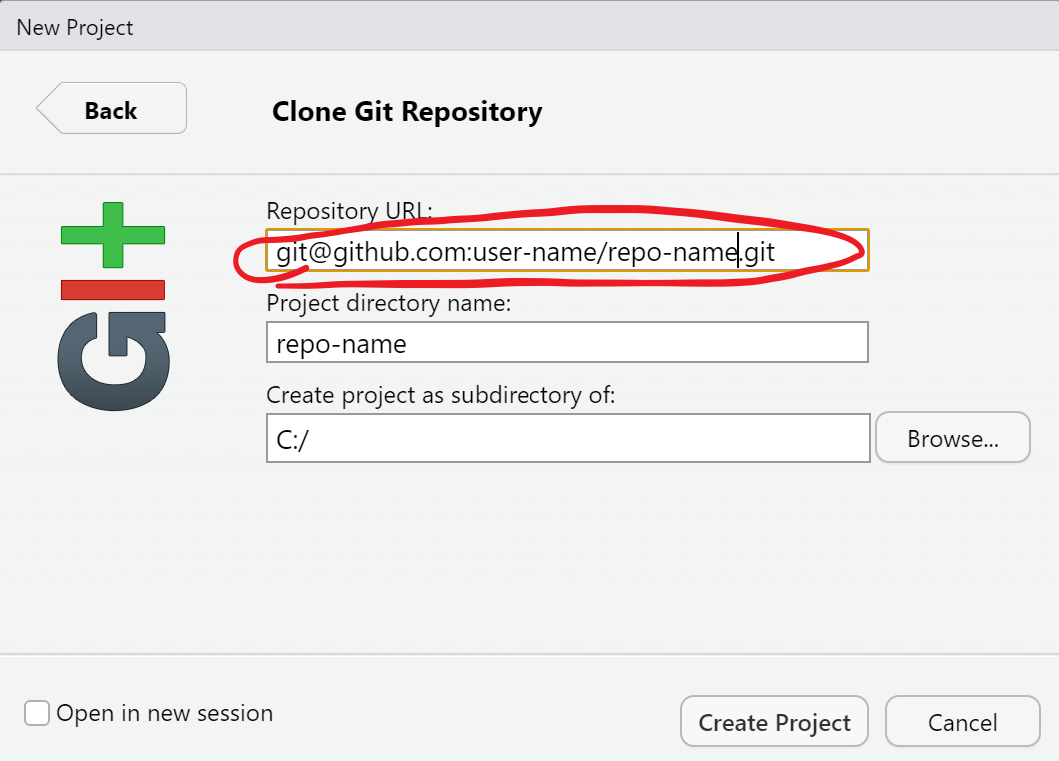Click the 'Open in new session' label text
Viewport: 1059px width, 761px height.
click(165, 713)
